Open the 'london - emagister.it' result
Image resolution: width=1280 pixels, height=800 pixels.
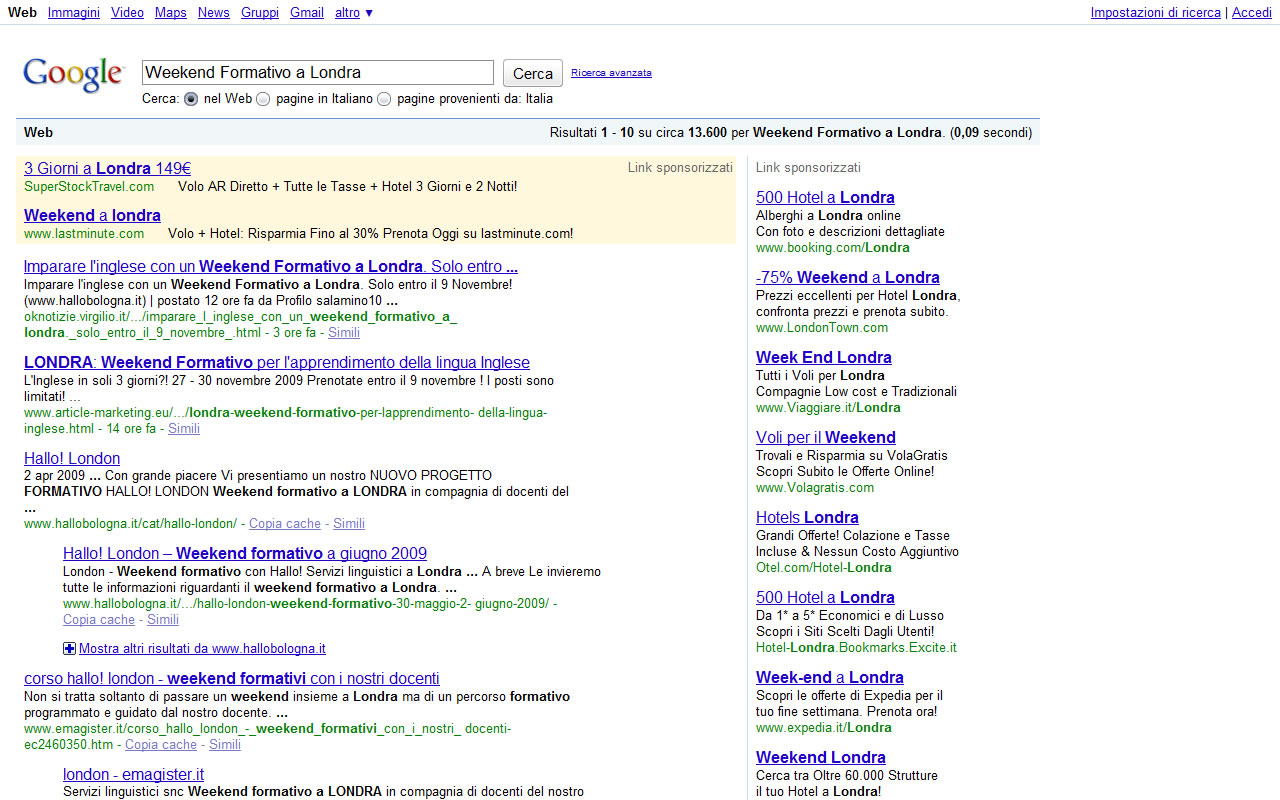click(133, 774)
